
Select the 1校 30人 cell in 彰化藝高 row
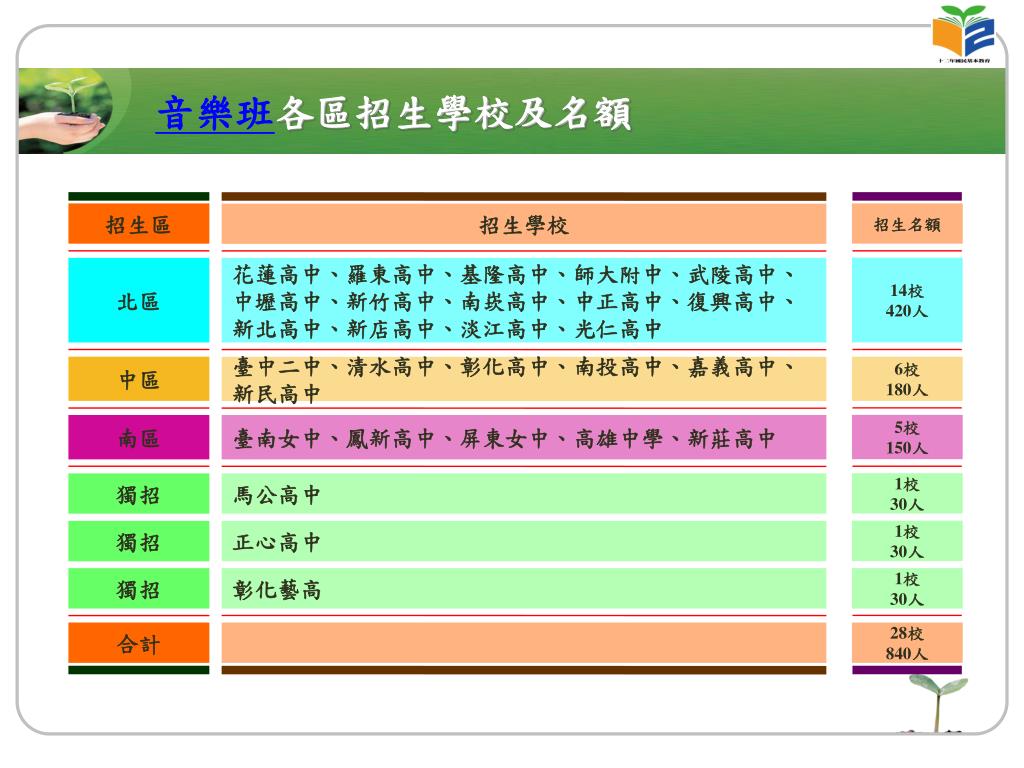[906, 589]
